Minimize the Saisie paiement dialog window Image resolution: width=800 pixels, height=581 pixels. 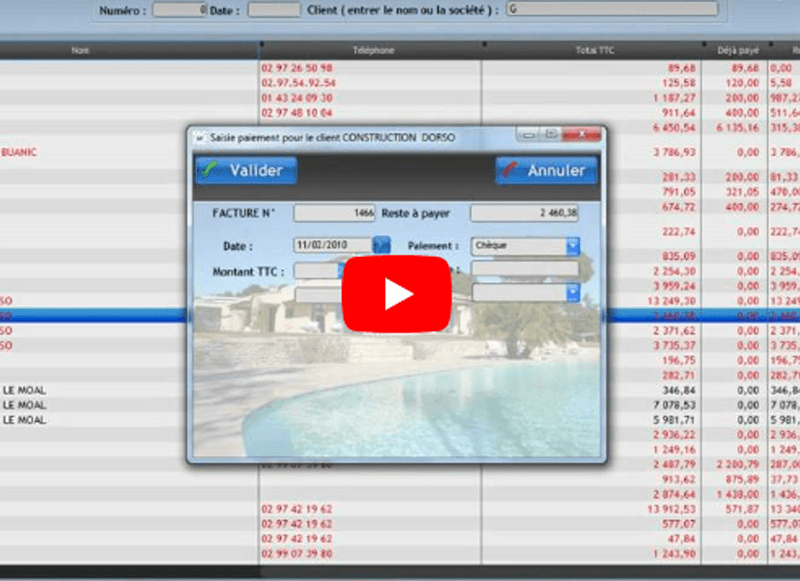(527, 134)
